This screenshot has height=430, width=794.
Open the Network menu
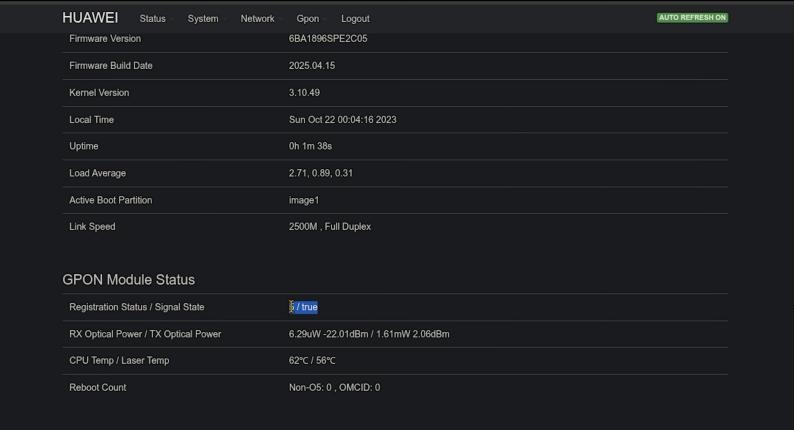pos(257,19)
